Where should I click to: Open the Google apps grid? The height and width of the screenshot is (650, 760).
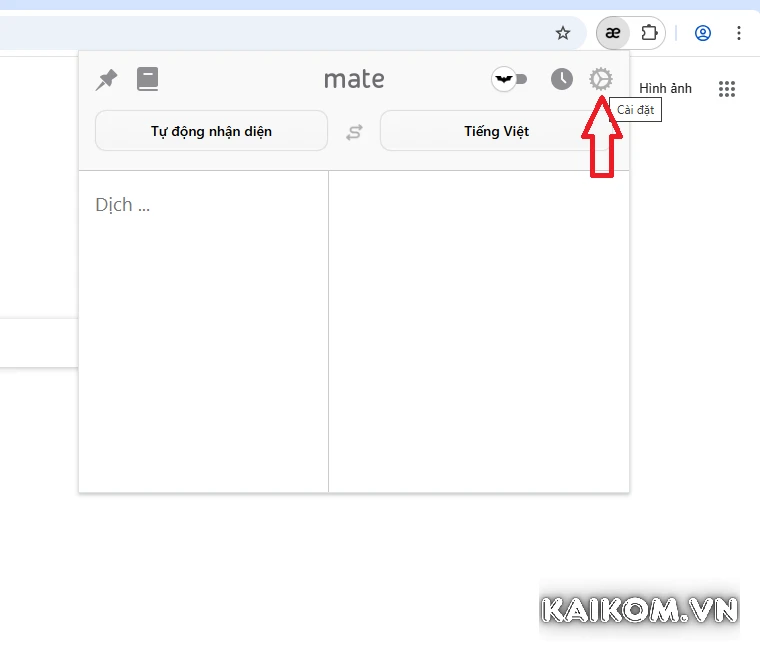coord(727,89)
